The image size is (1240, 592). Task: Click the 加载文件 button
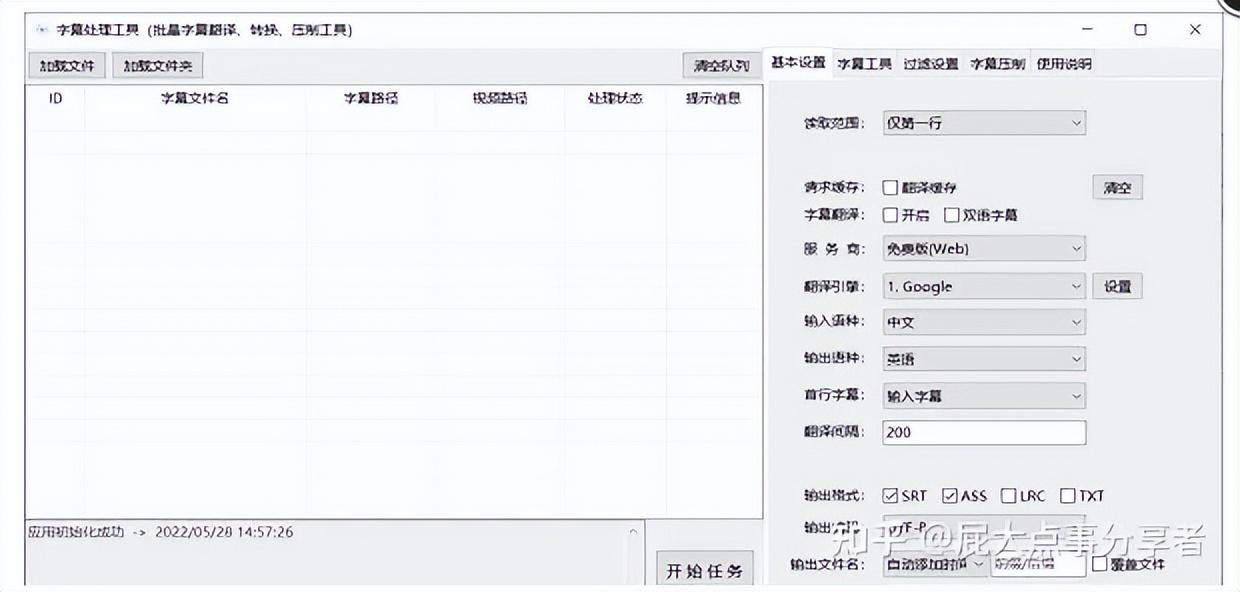click(67, 66)
